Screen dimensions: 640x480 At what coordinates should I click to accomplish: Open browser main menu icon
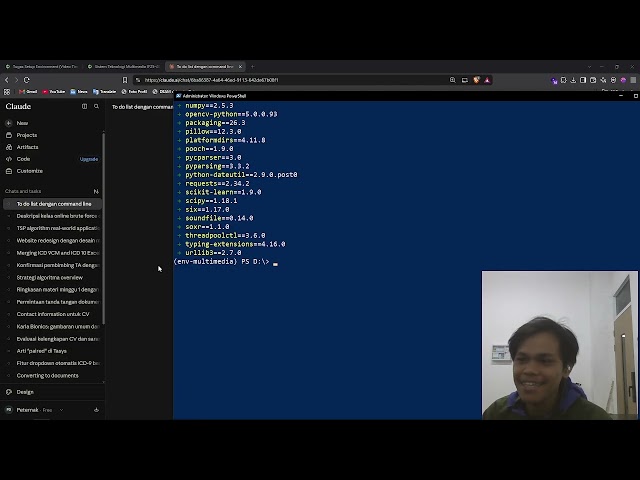tap(633, 80)
